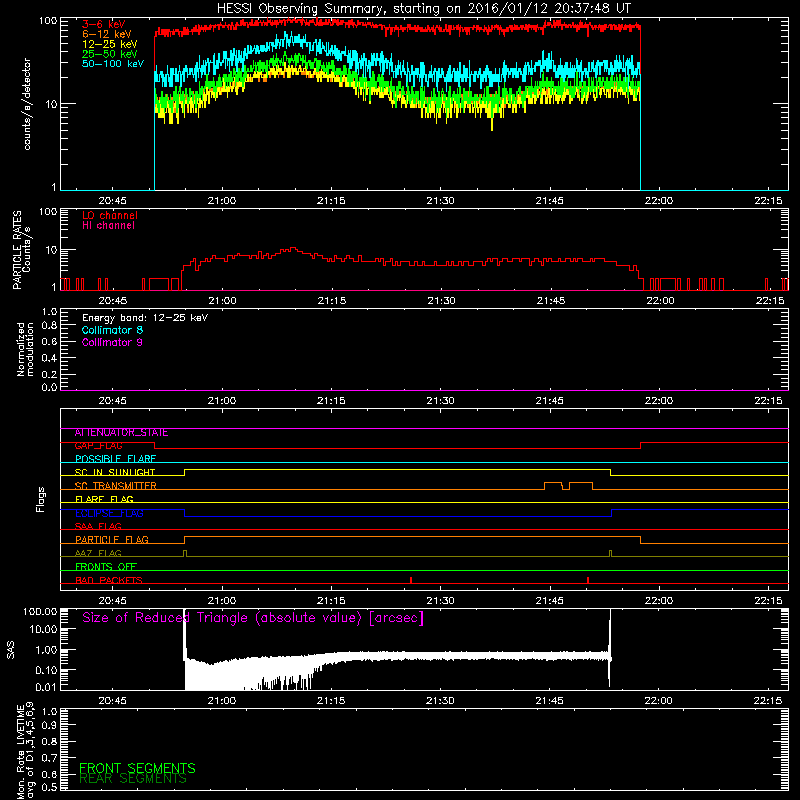This screenshot has width=800, height=800.
Task: Click the REAR SEGMENTS legend label
Action: [133, 779]
